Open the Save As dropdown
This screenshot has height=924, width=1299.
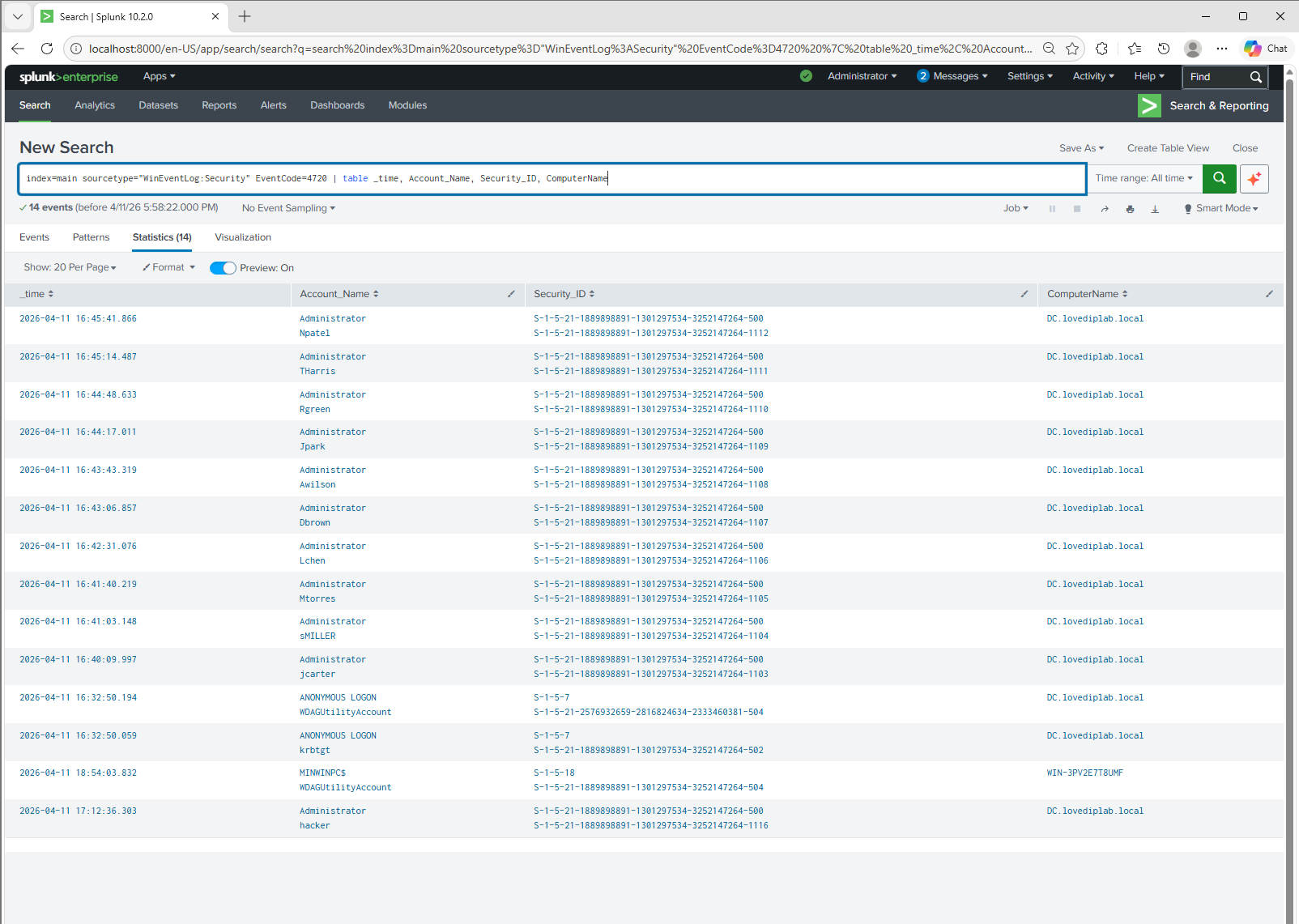tap(1082, 148)
